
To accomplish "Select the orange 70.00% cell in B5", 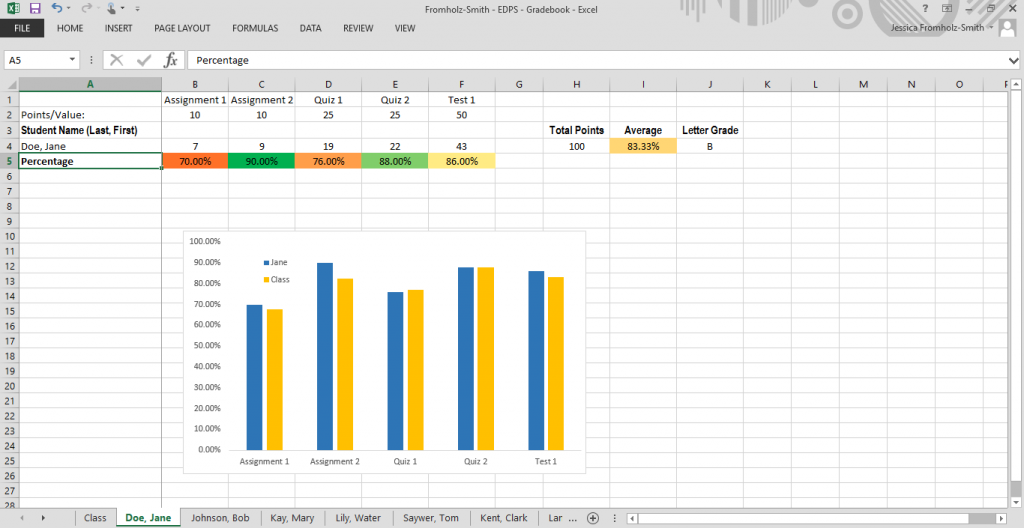I will coord(194,161).
